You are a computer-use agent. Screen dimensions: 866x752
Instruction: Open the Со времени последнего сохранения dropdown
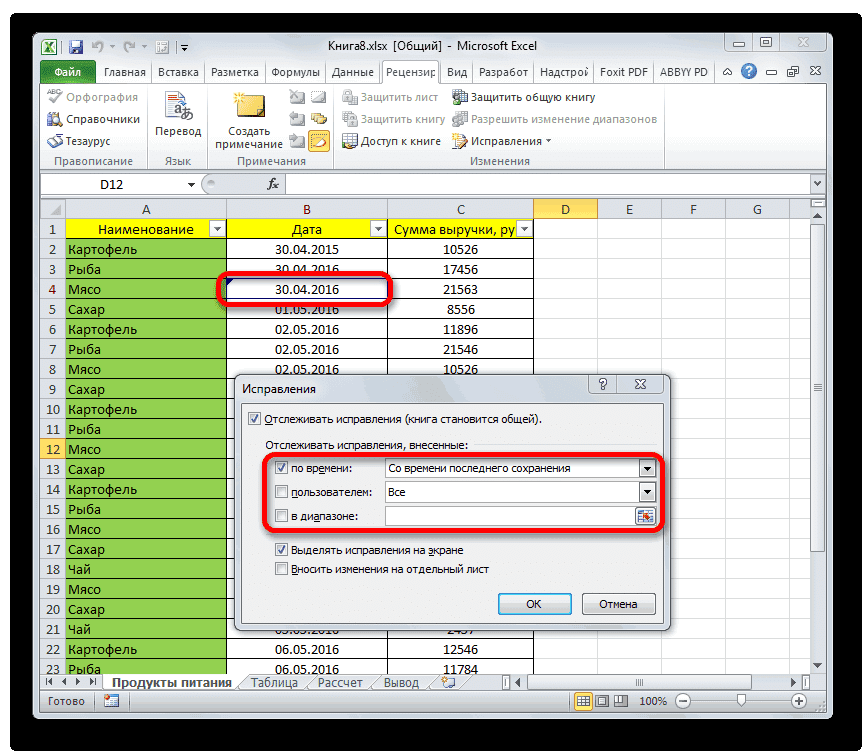coord(646,467)
